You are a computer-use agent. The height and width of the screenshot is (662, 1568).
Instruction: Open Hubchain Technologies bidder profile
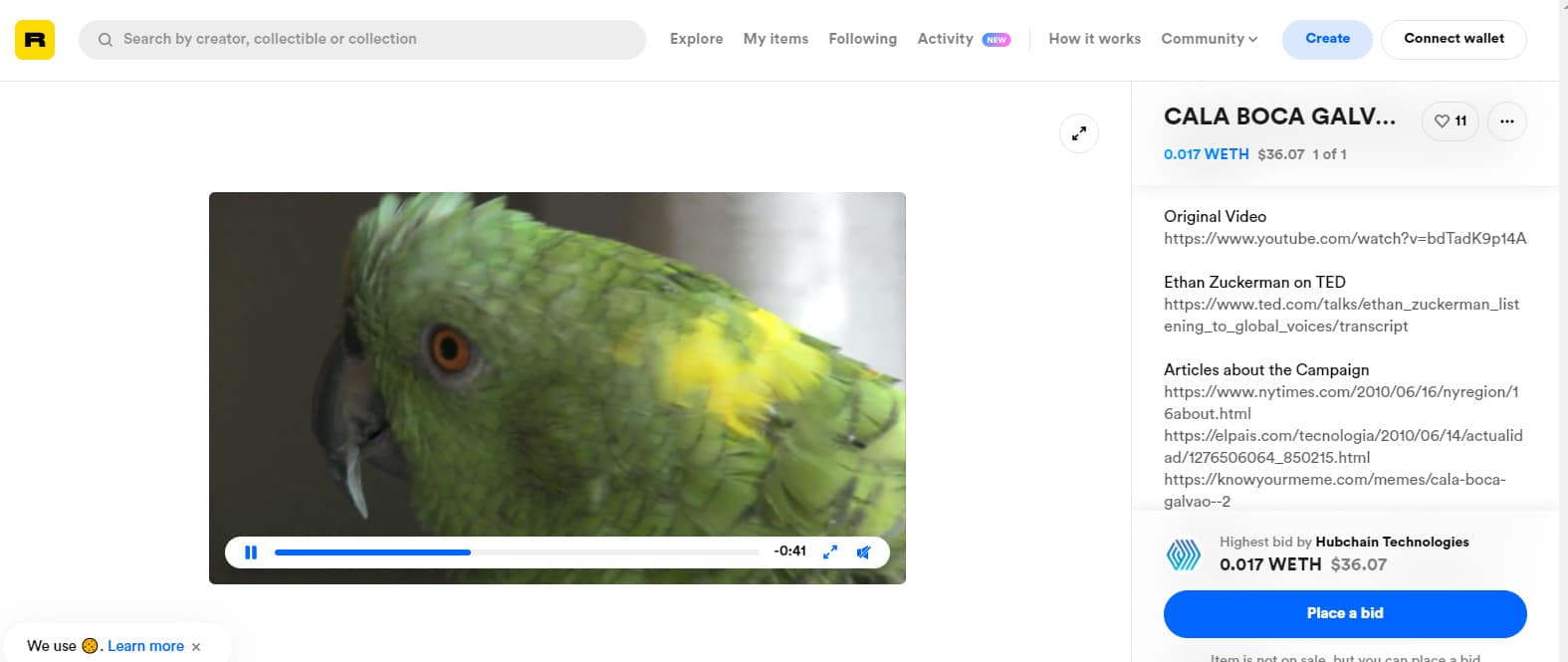tap(1392, 542)
